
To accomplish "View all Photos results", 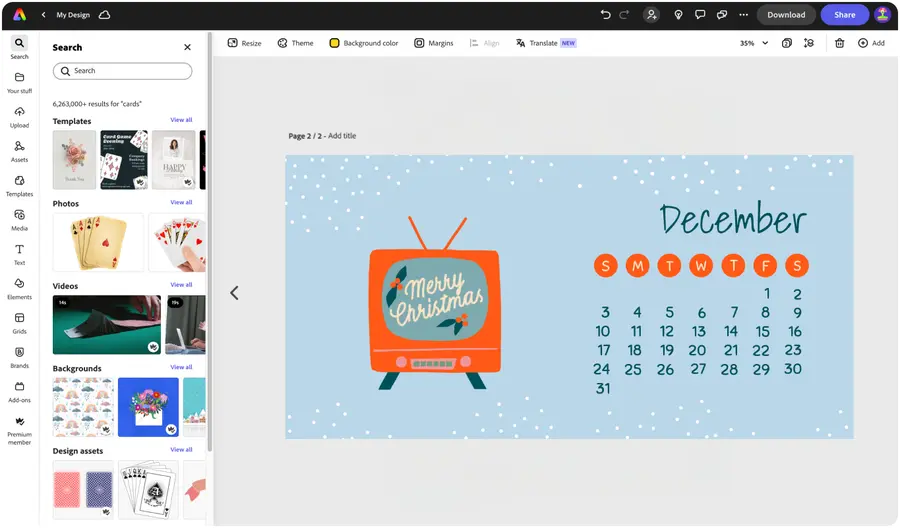I will tap(181, 202).
